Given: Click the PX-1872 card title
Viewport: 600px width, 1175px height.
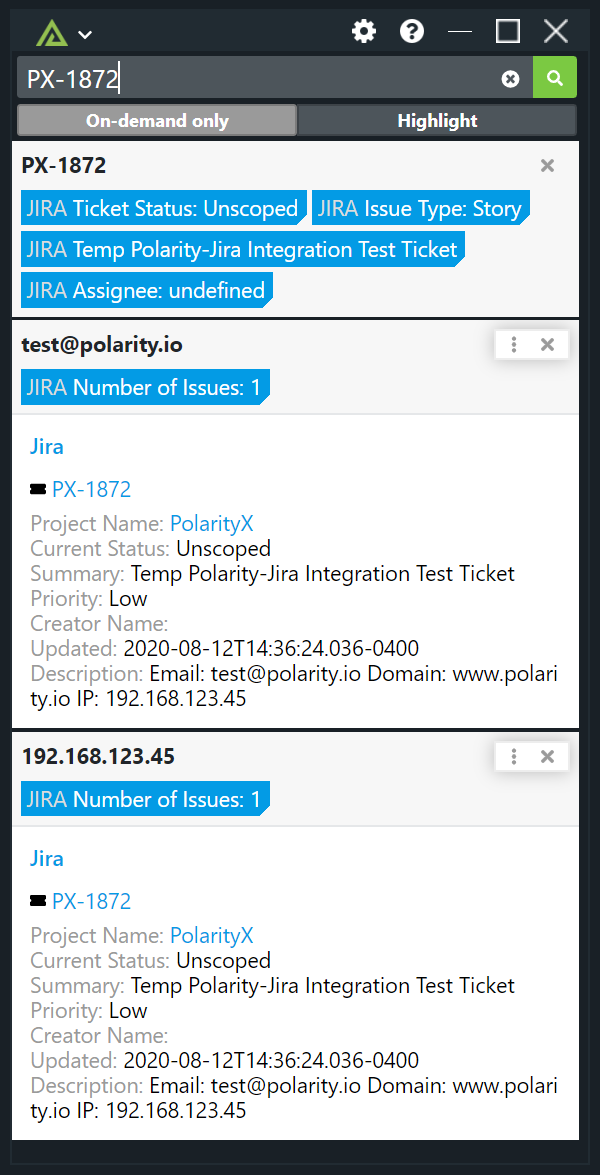Looking at the screenshot, I should point(64,166).
